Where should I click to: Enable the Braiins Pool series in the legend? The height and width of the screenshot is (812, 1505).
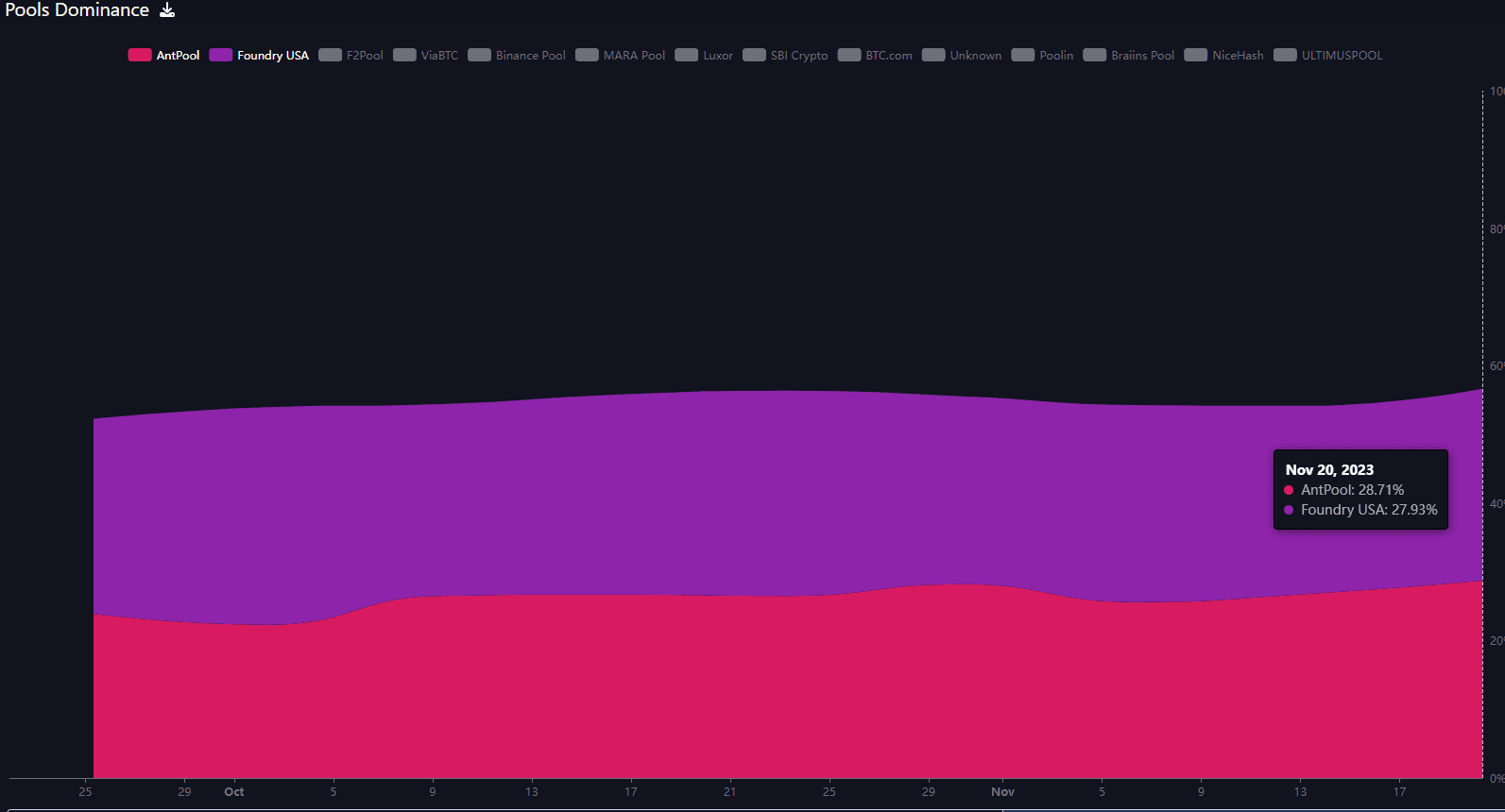point(1129,55)
